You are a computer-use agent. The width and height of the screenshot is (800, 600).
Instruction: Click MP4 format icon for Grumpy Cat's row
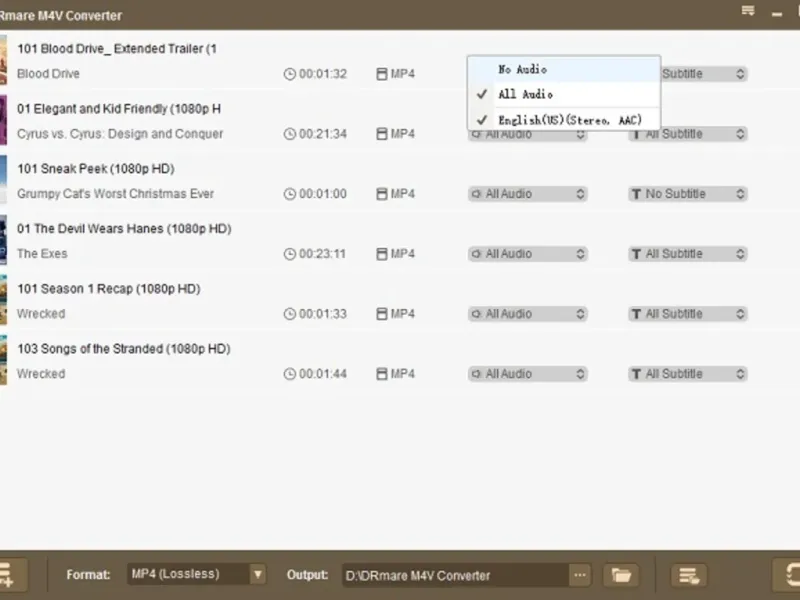coord(382,194)
